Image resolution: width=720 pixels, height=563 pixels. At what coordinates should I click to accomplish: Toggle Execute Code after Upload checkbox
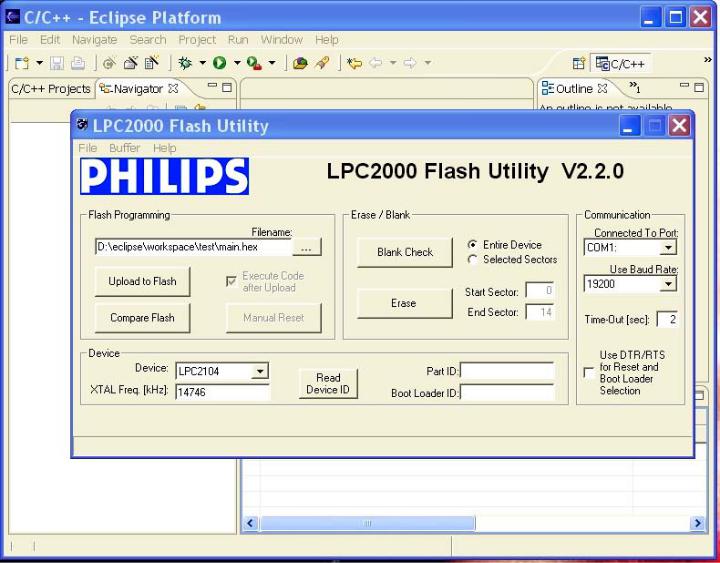click(x=231, y=281)
